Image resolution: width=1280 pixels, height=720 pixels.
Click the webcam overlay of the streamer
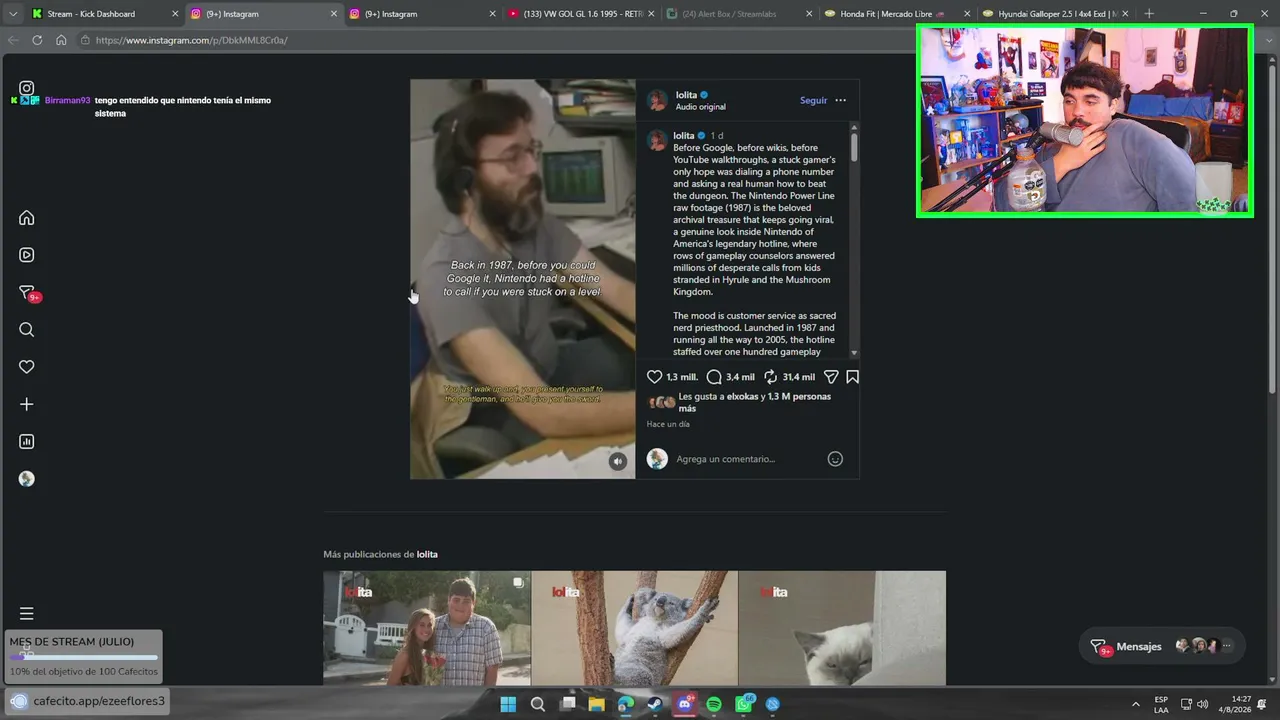[1085, 120]
